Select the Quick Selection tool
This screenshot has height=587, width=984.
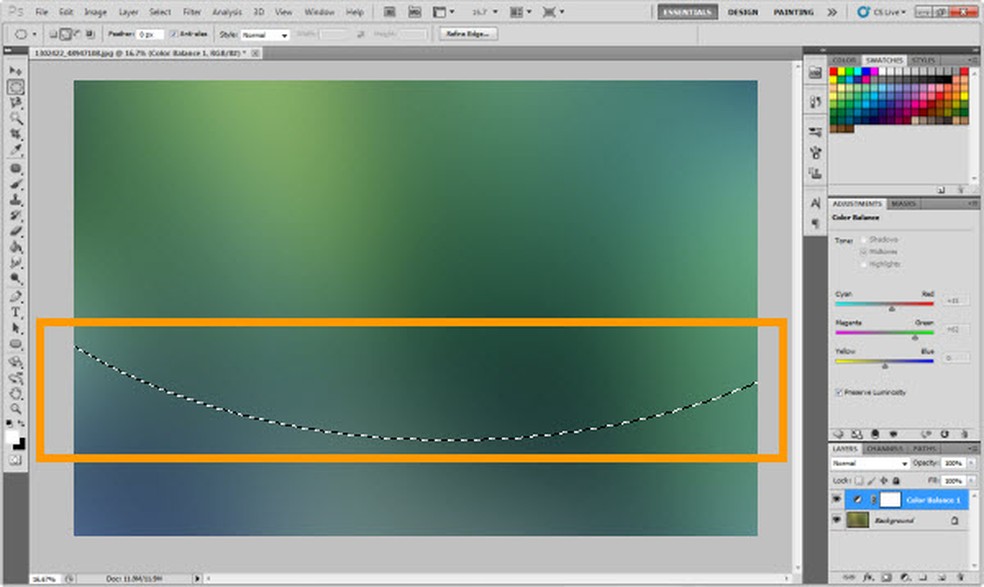pos(16,119)
